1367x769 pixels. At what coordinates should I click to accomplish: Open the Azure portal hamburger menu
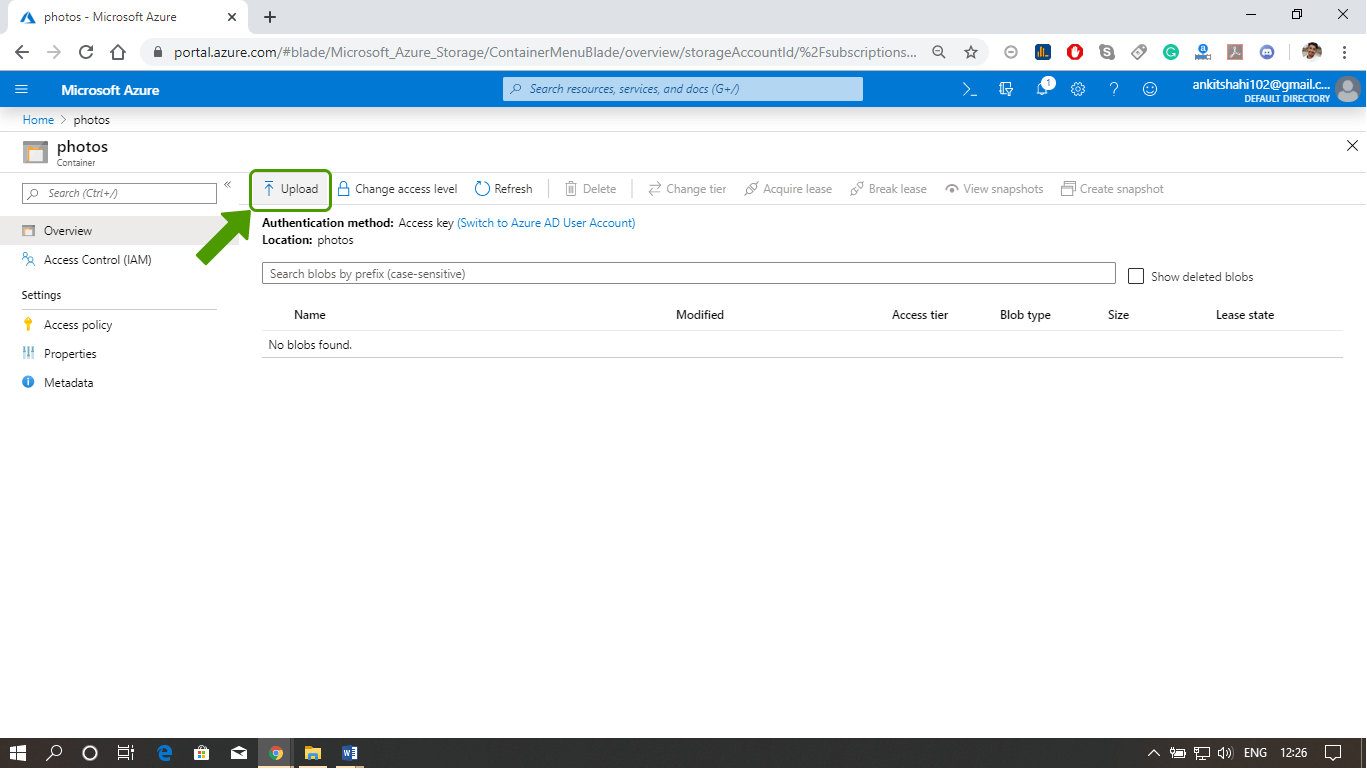[x=21, y=90]
